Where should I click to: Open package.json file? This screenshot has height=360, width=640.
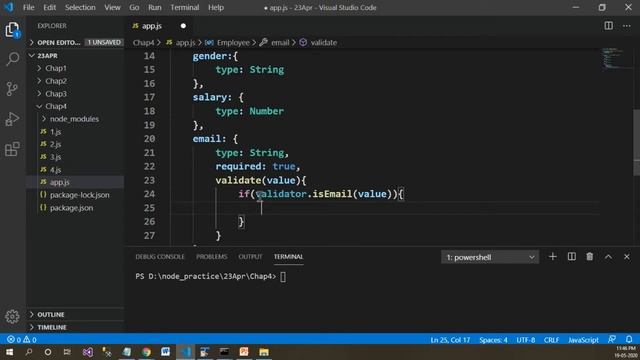click(x=76, y=207)
